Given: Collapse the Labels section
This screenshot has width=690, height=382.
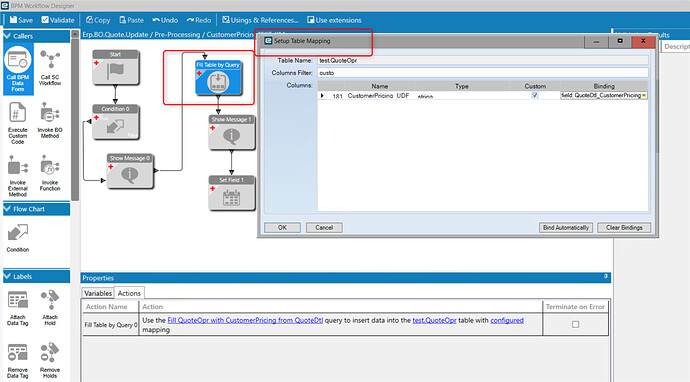Looking at the screenshot, I should point(7,276).
